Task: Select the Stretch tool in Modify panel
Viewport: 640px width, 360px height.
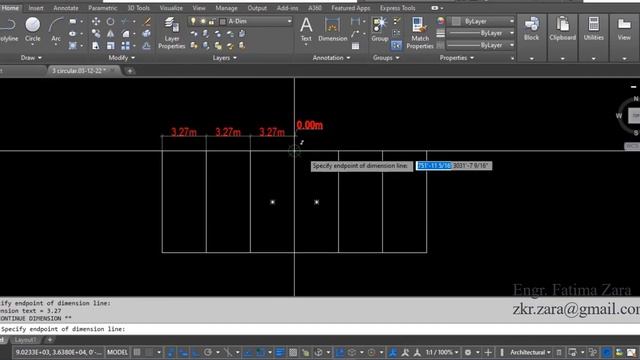Action: pyautogui.click(x=96, y=46)
